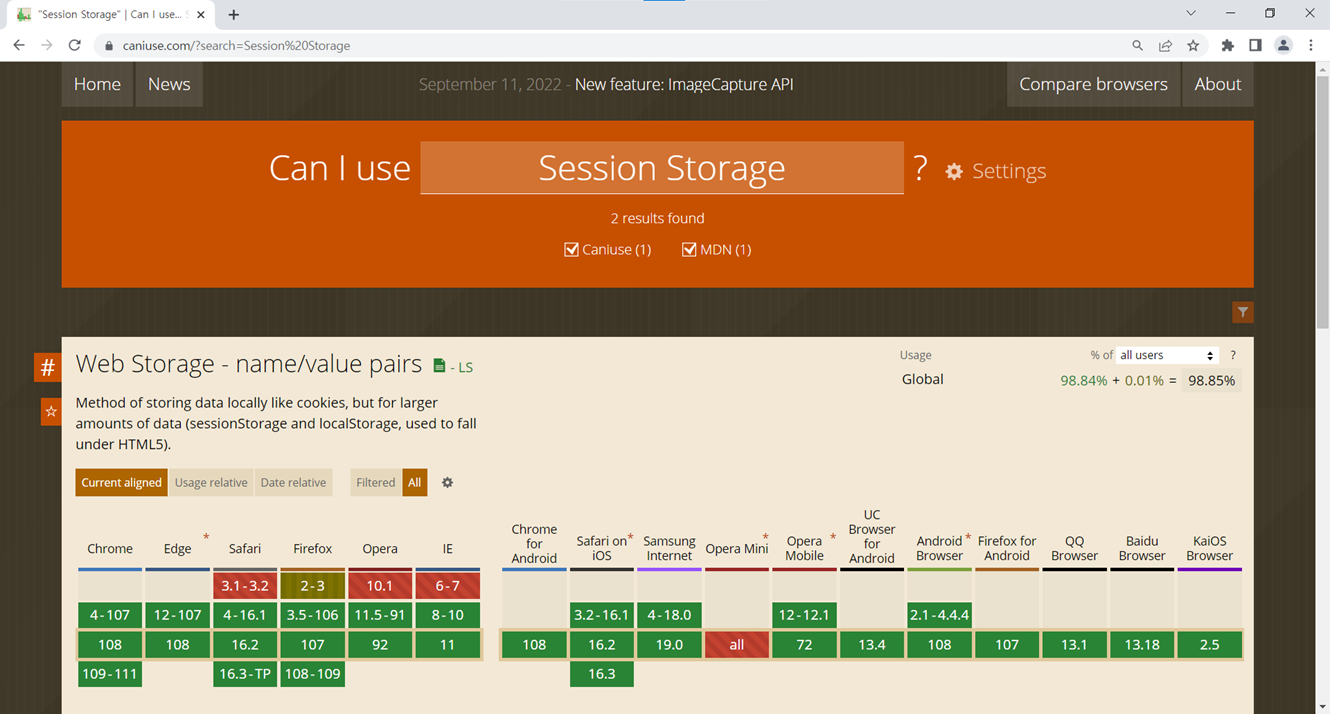Click the Edge column header
The image size is (1330, 714).
point(178,548)
